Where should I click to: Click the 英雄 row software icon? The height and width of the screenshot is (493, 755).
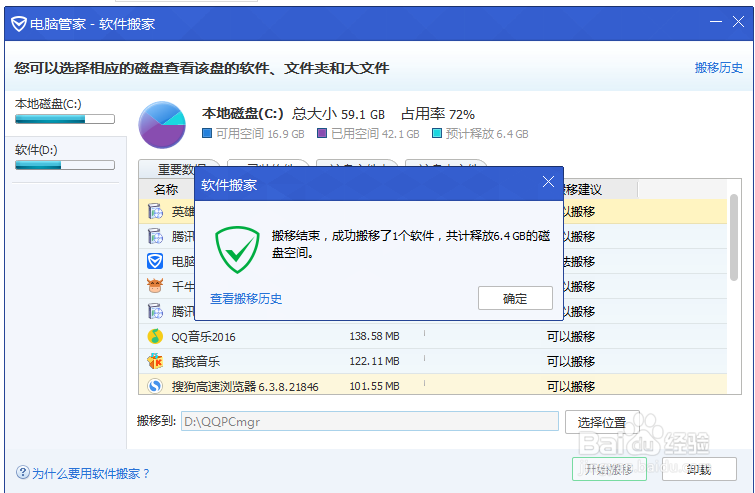[155, 211]
